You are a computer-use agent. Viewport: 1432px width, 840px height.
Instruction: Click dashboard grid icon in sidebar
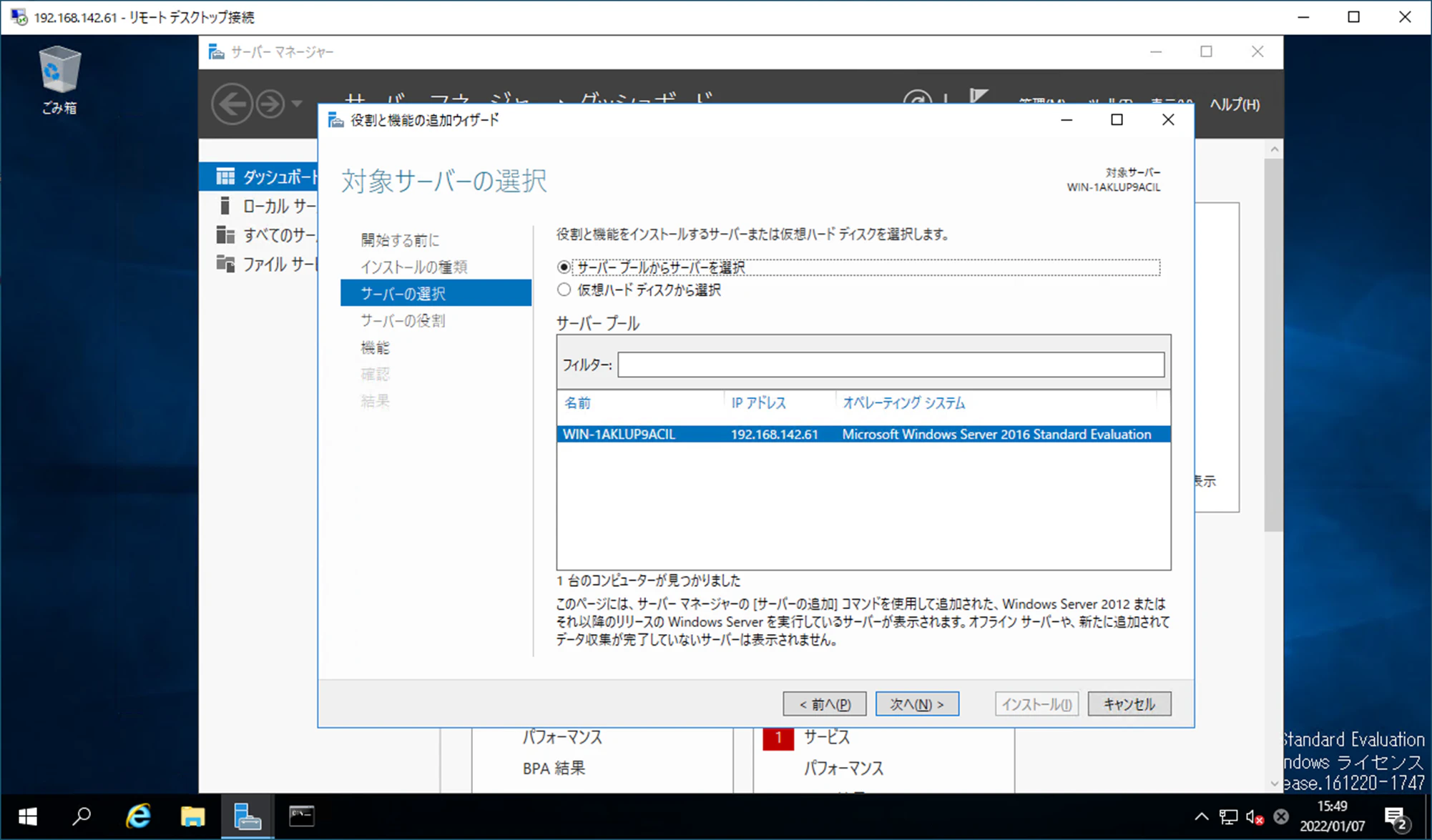tap(225, 176)
